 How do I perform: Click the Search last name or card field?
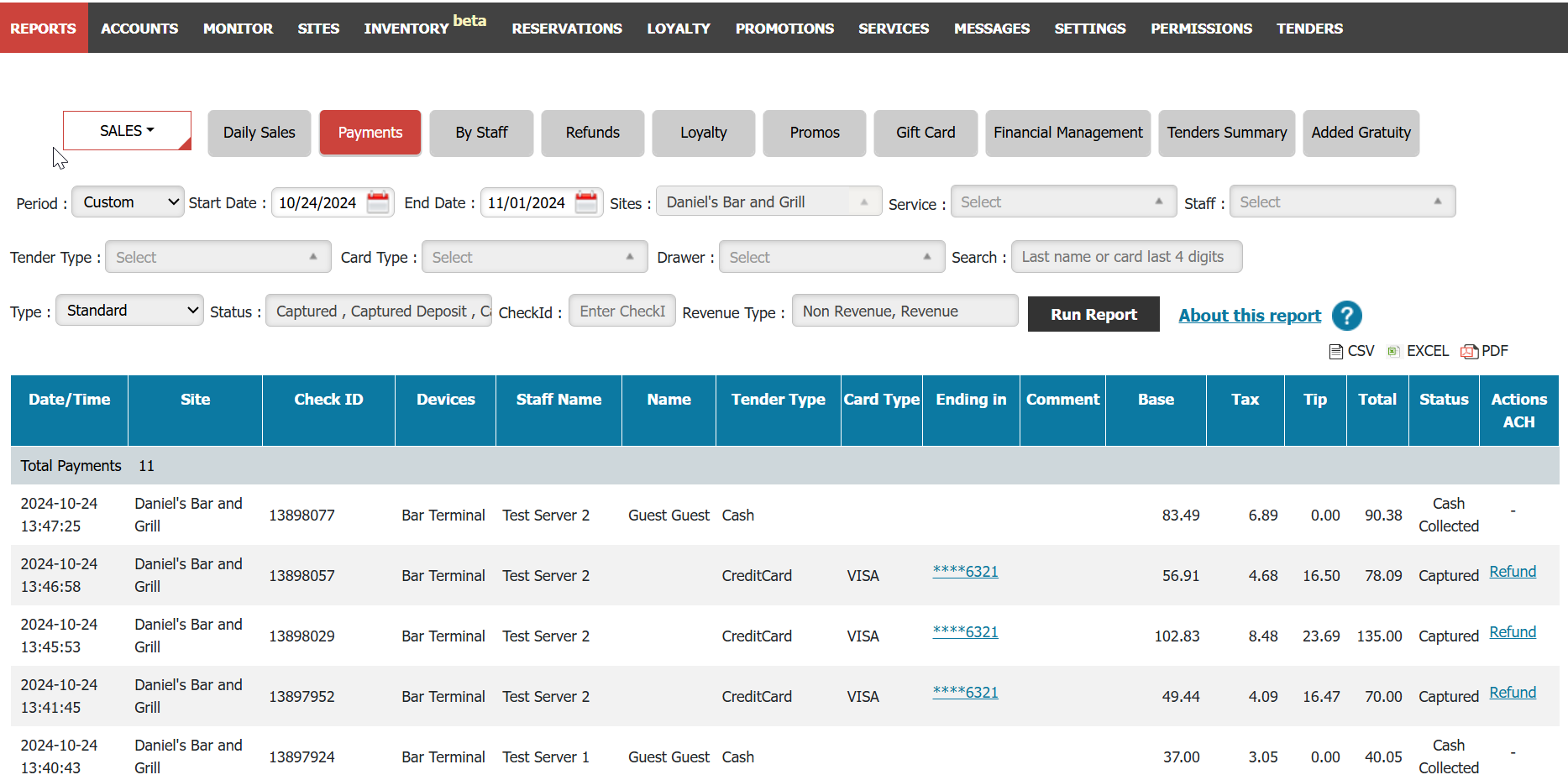1125,257
